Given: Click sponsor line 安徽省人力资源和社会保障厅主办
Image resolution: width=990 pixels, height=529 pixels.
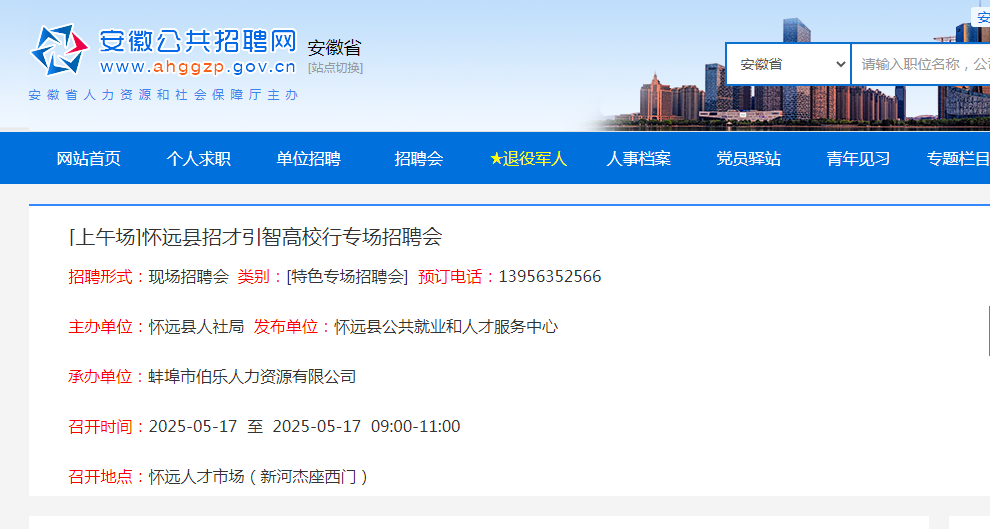Looking at the screenshot, I should pos(163,95).
